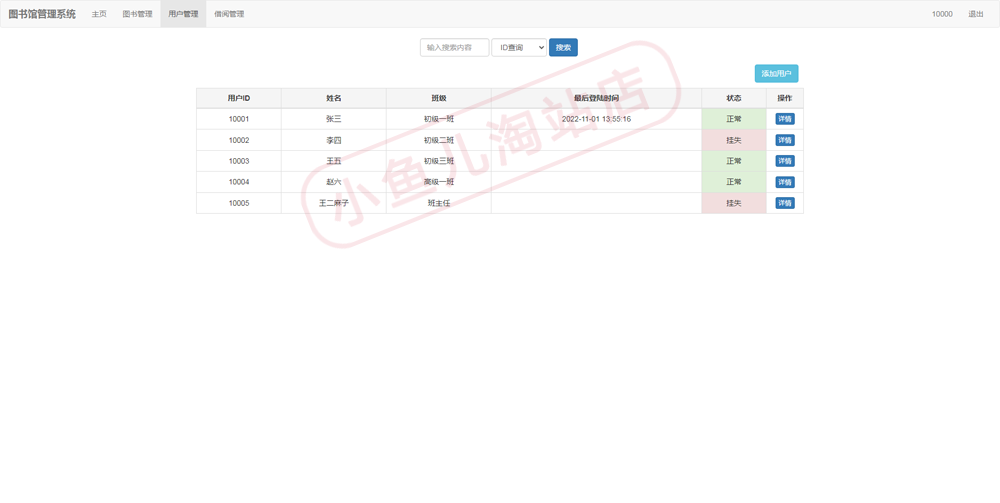Click the class cell 初级三班
This screenshot has height=503, width=1000.
coord(439,161)
